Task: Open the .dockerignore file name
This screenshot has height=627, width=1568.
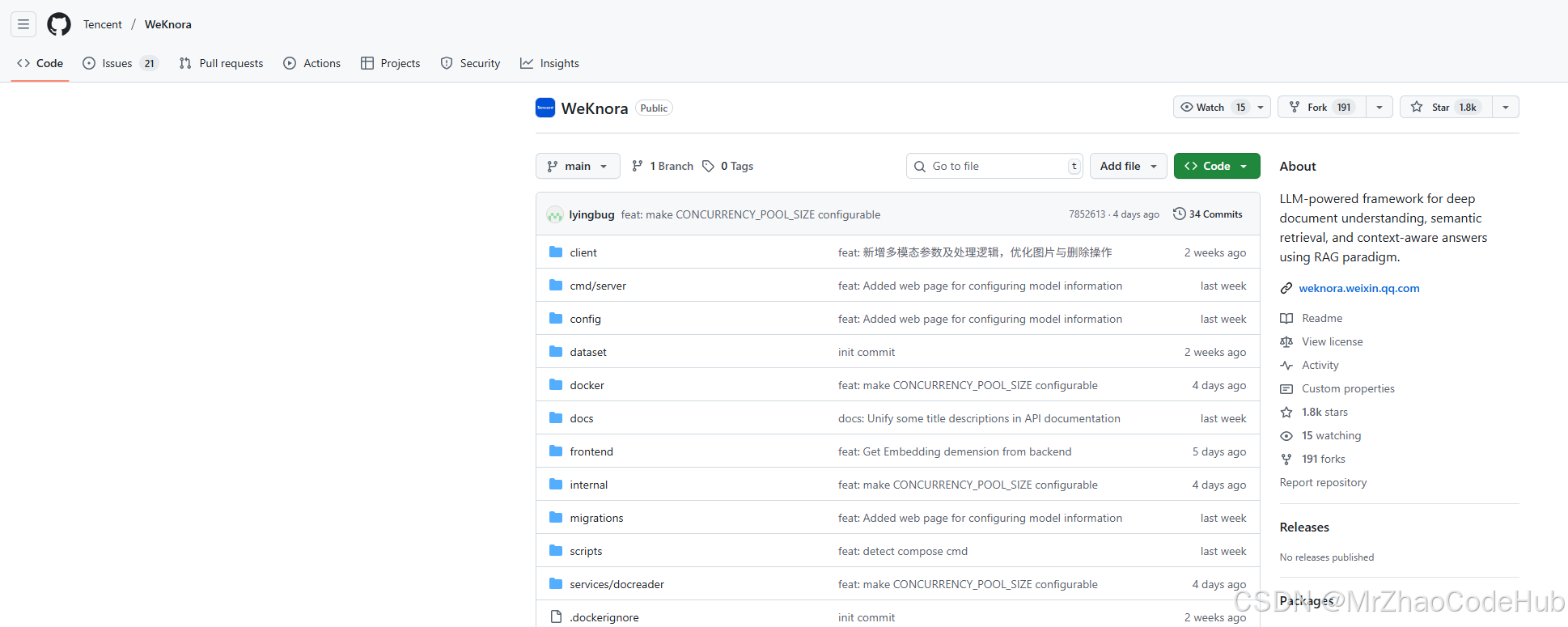Action: (604, 617)
